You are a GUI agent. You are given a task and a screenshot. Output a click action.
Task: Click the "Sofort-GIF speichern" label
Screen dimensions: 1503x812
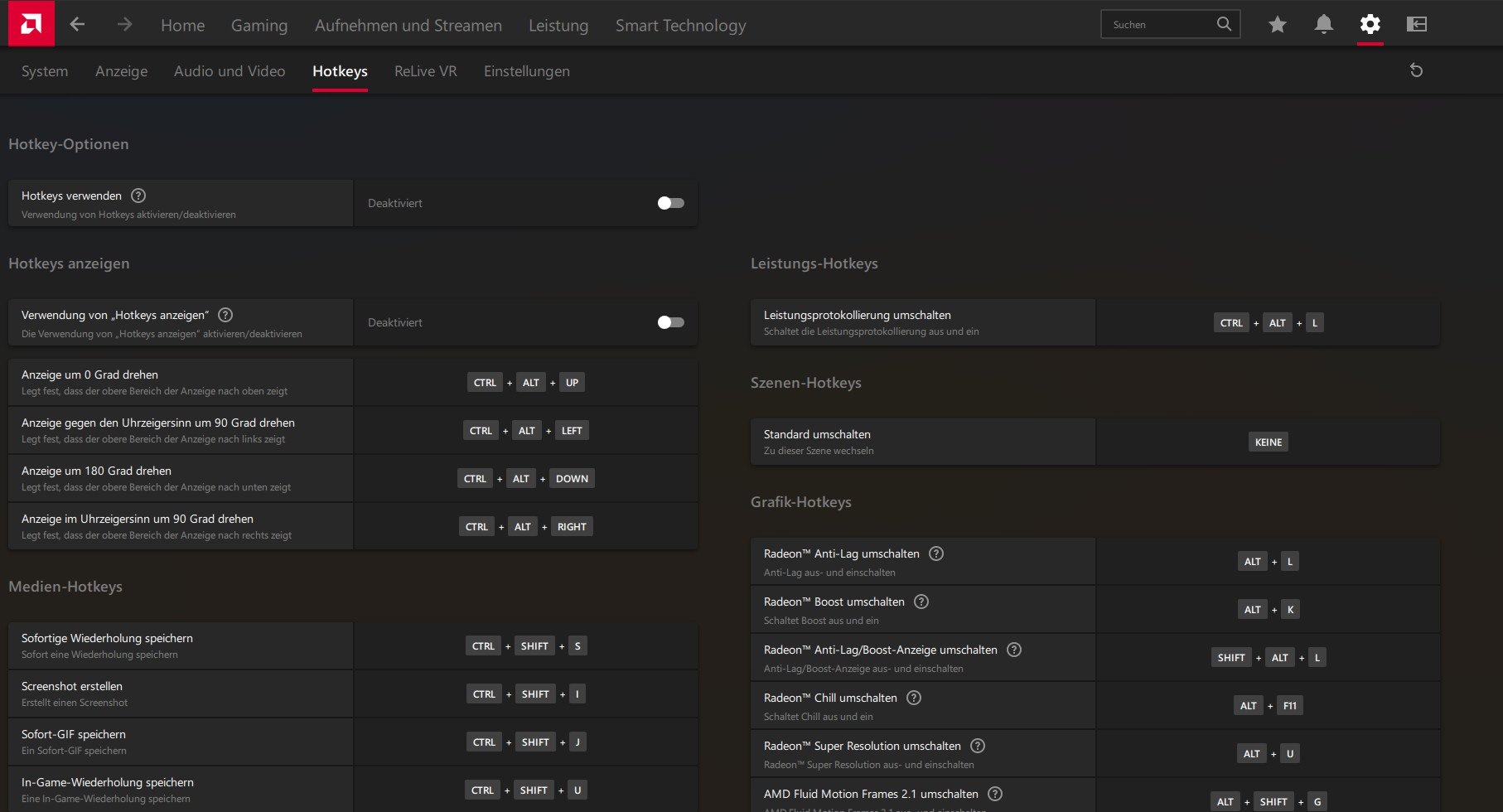[74, 734]
